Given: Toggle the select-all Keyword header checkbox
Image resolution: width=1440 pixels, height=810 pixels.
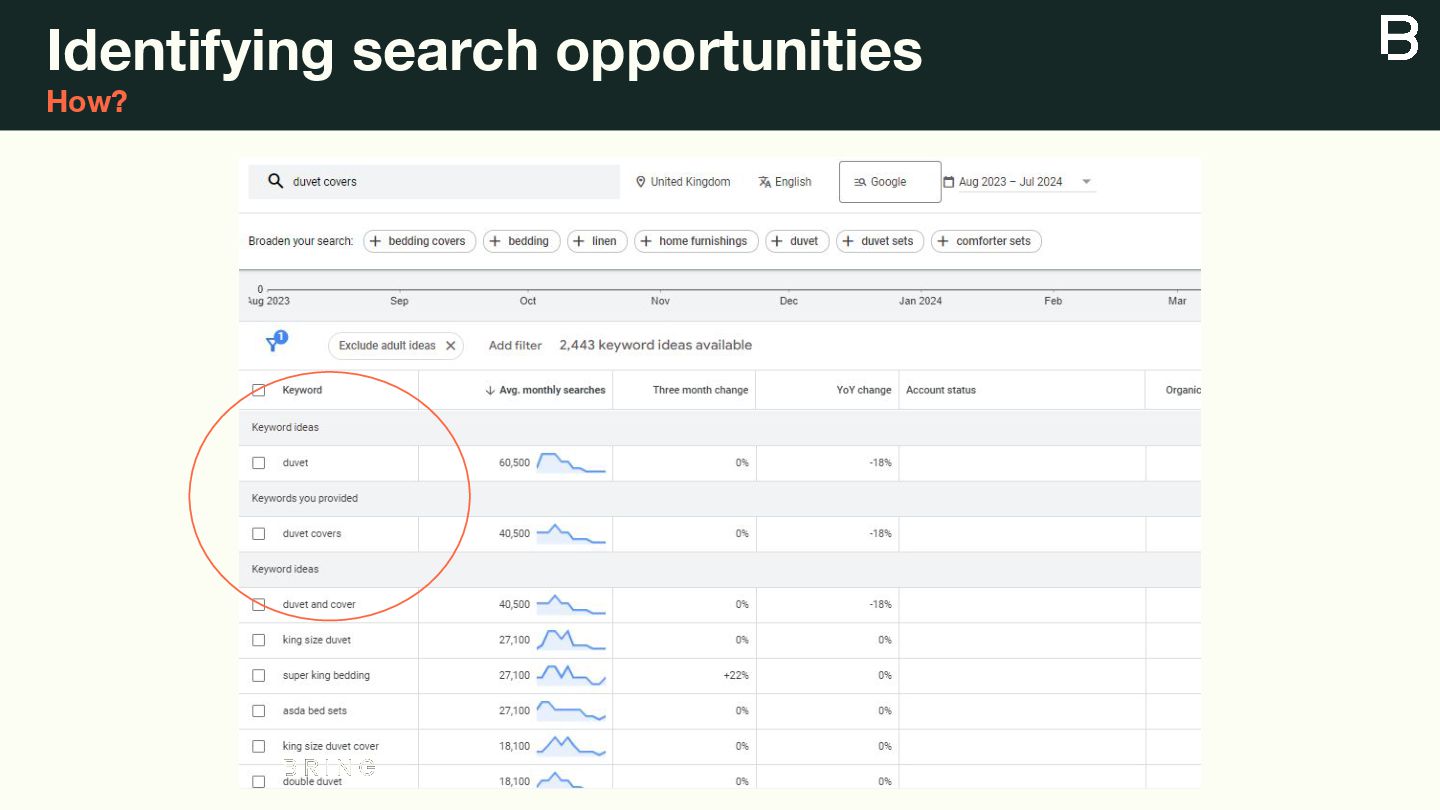Looking at the screenshot, I should point(259,390).
